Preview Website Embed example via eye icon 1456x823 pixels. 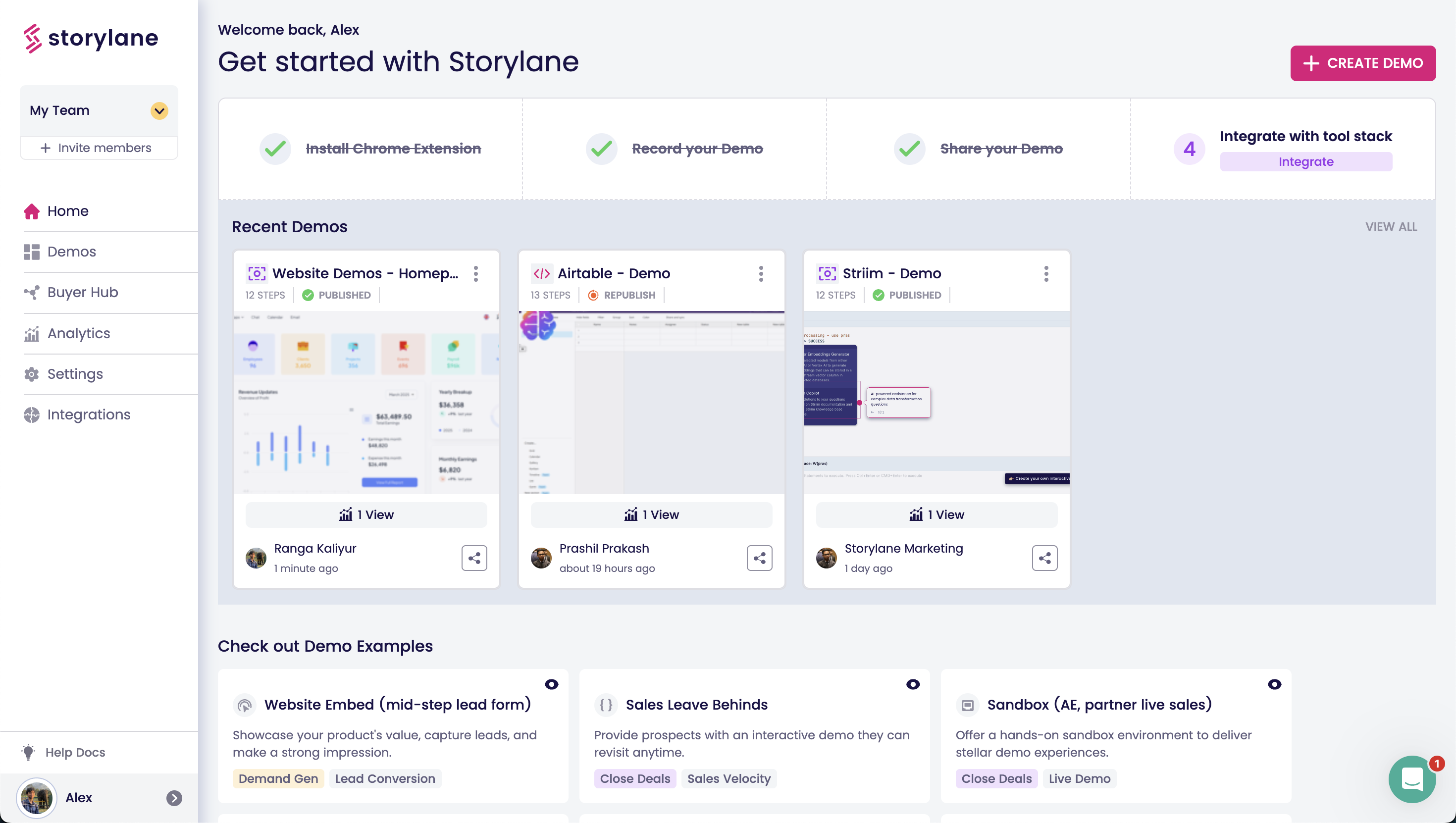[551, 684]
